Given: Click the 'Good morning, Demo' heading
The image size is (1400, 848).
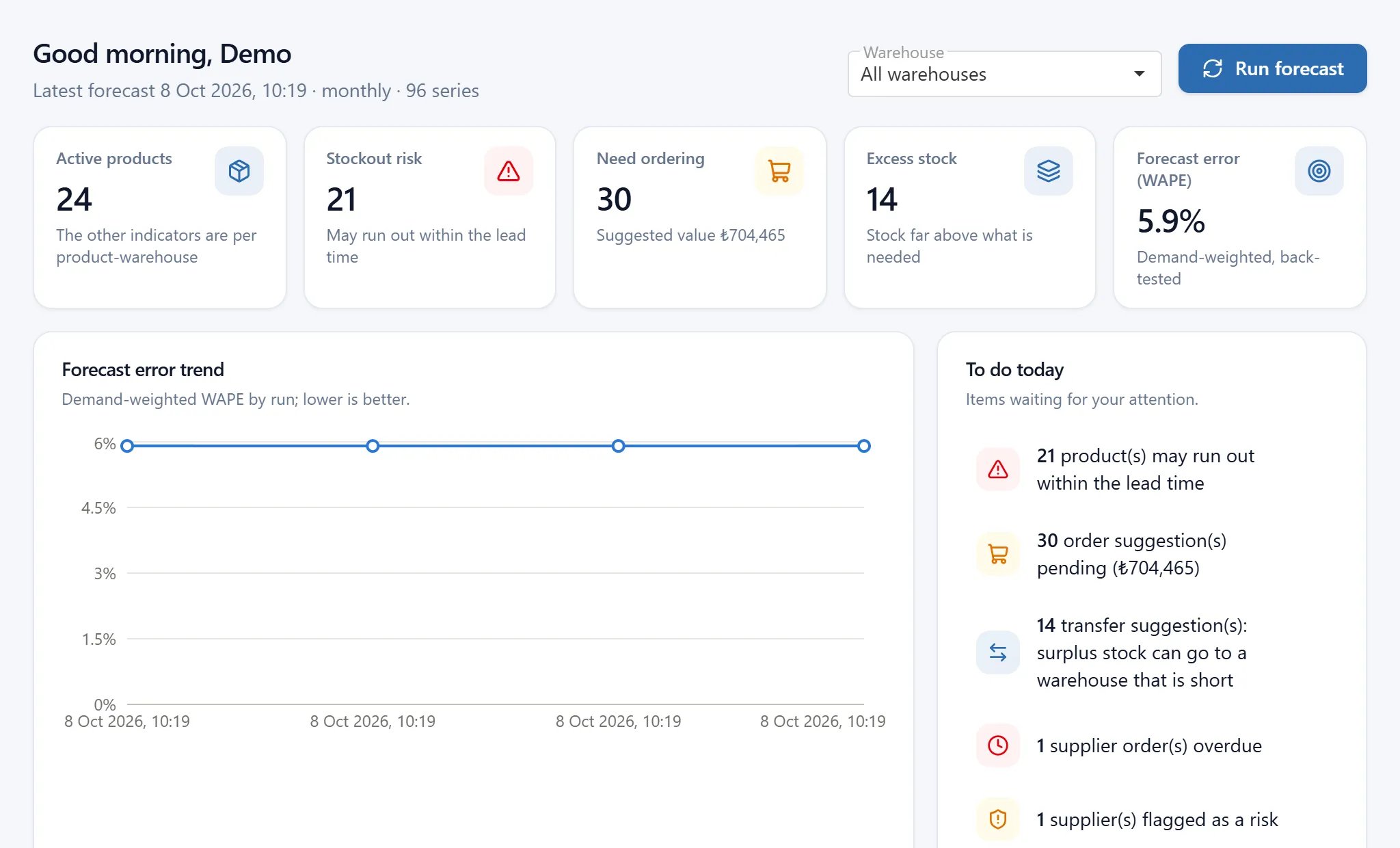Looking at the screenshot, I should (162, 54).
